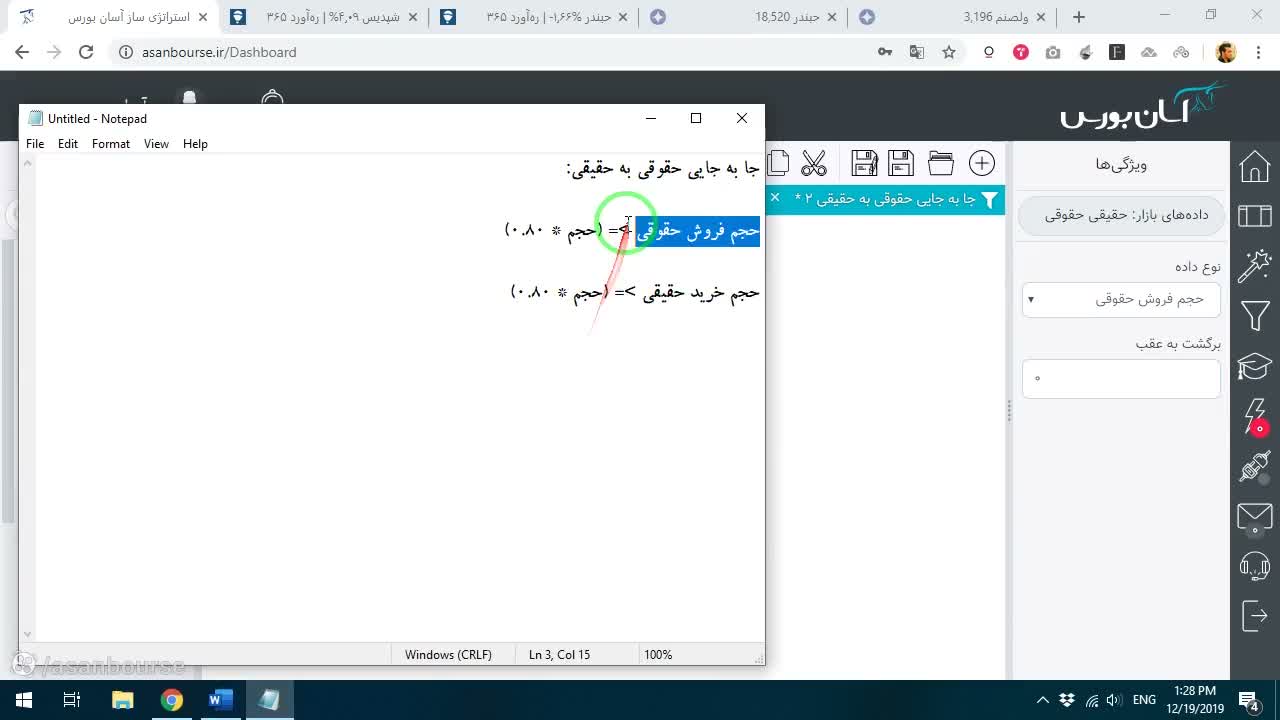Image resolution: width=1280 pixels, height=720 pixels.
Task: Save filter with the floppy disk icon
Action: 901,163
